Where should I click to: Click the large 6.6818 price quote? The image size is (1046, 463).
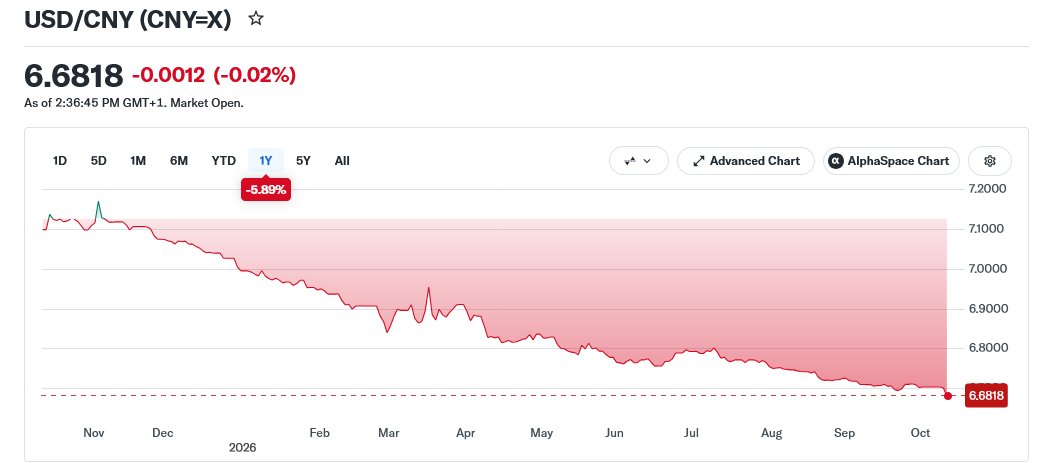pyautogui.click(x=73, y=76)
